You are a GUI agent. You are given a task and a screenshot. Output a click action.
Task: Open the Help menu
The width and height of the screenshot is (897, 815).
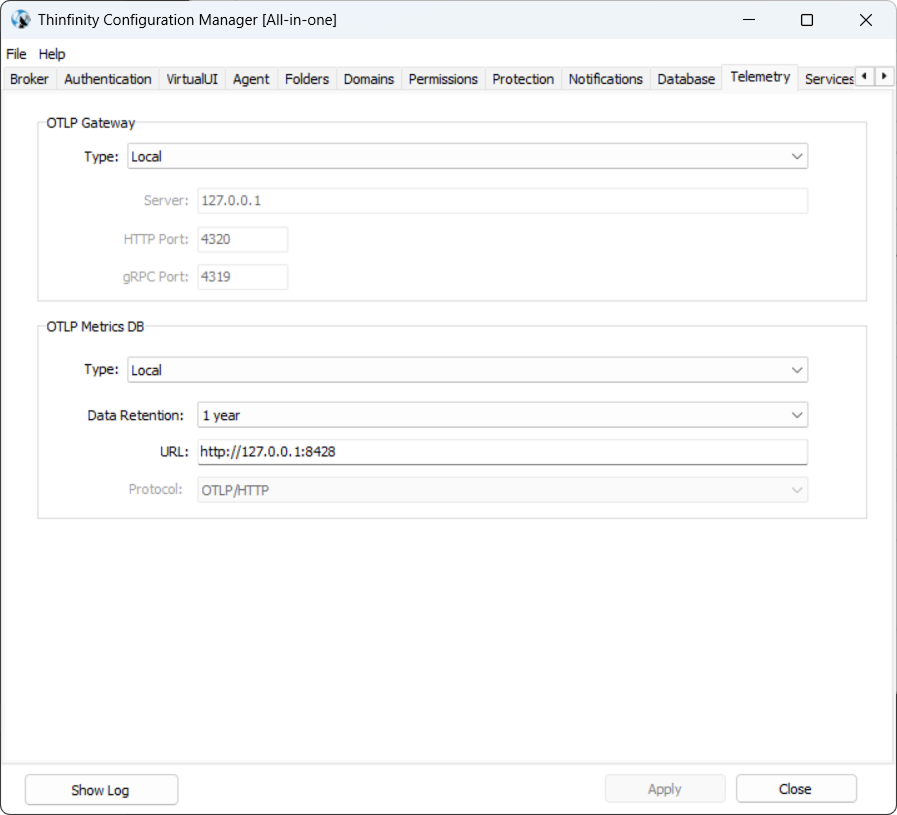(52, 54)
